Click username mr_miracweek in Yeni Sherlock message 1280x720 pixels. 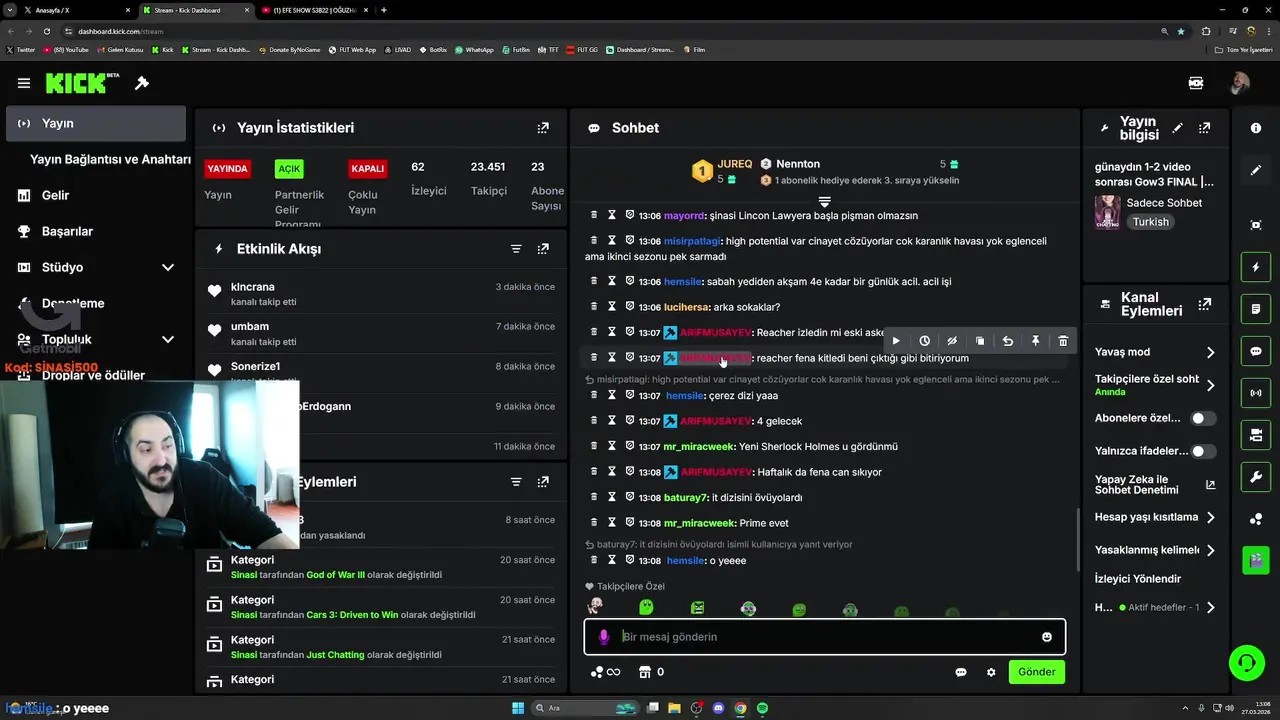click(x=699, y=446)
